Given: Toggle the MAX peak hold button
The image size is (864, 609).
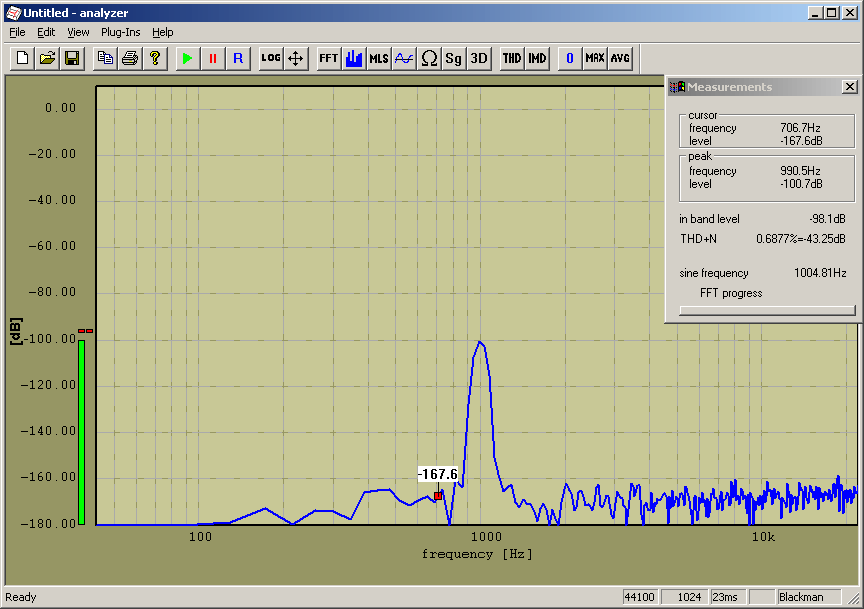Looking at the screenshot, I should click(595, 58).
